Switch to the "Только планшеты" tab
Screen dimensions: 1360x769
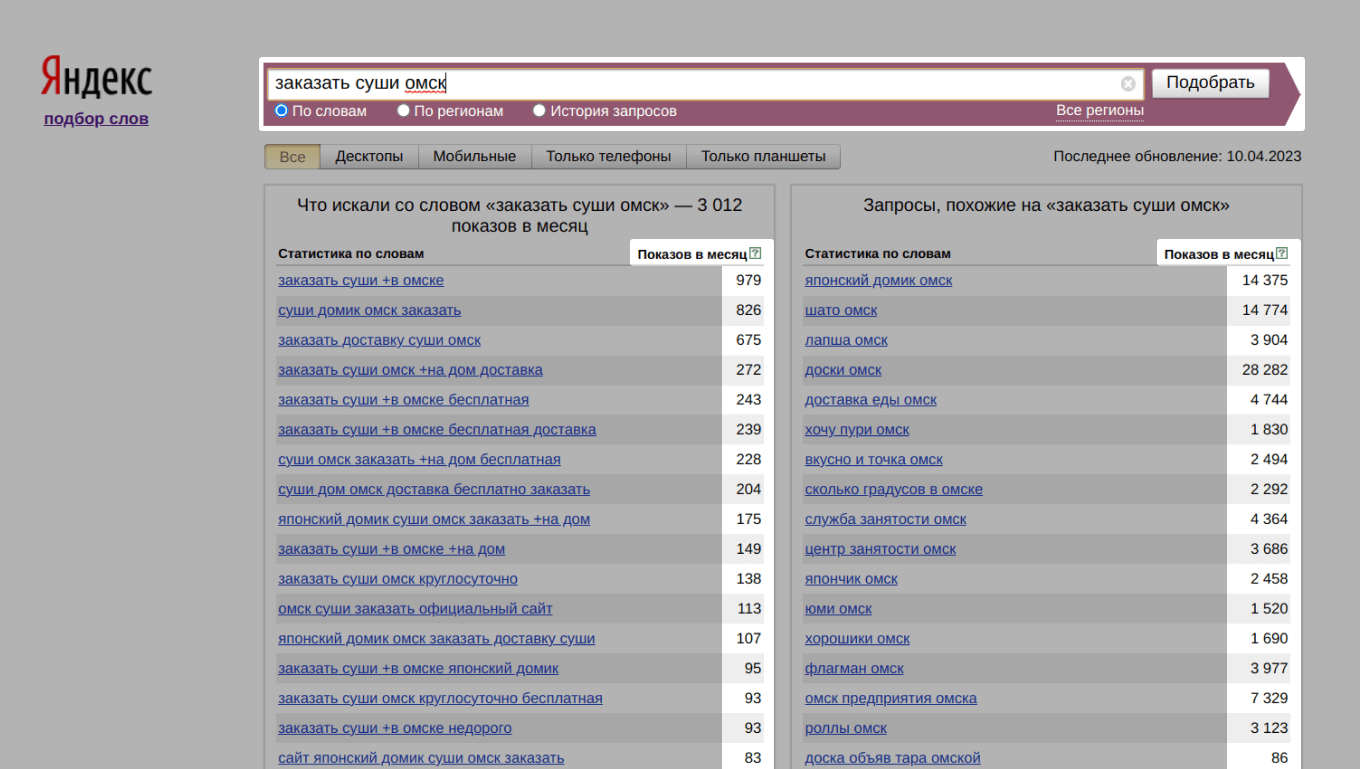[x=763, y=157]
